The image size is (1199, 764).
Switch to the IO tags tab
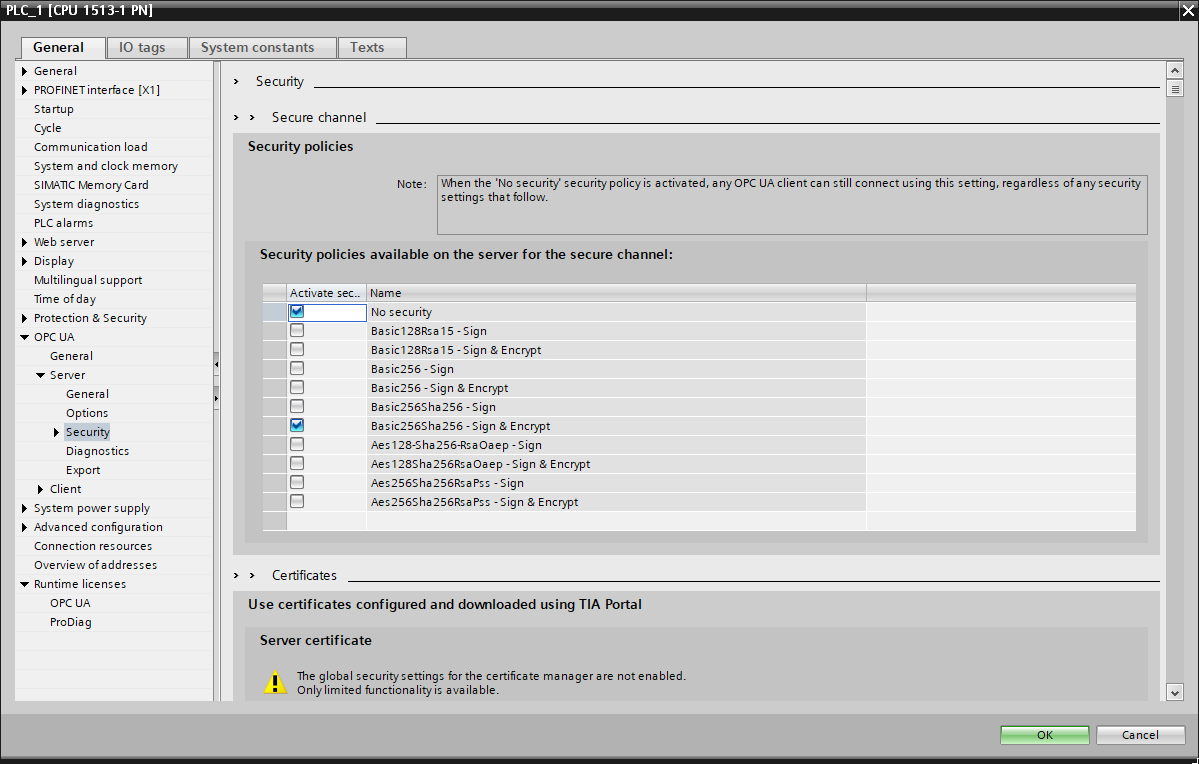(x=148, y=47)
